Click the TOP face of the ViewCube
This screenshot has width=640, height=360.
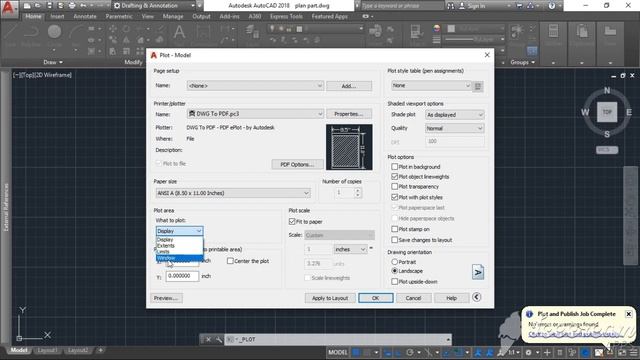607,112
